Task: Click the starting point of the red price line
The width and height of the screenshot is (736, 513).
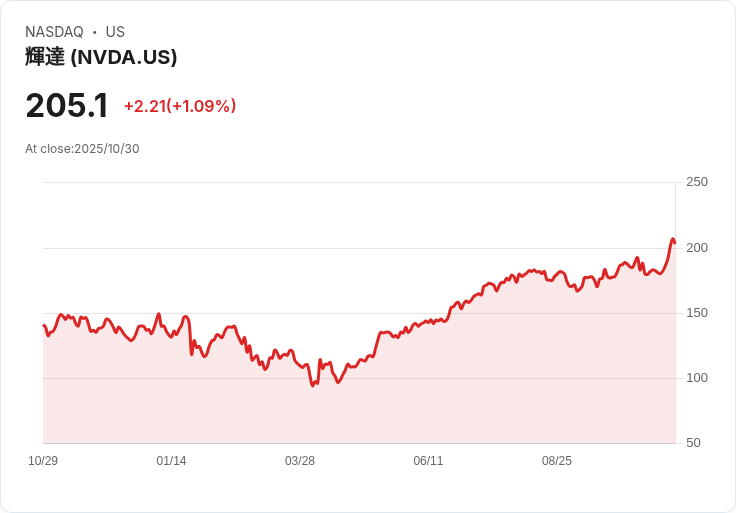Action: coord(44,325)
